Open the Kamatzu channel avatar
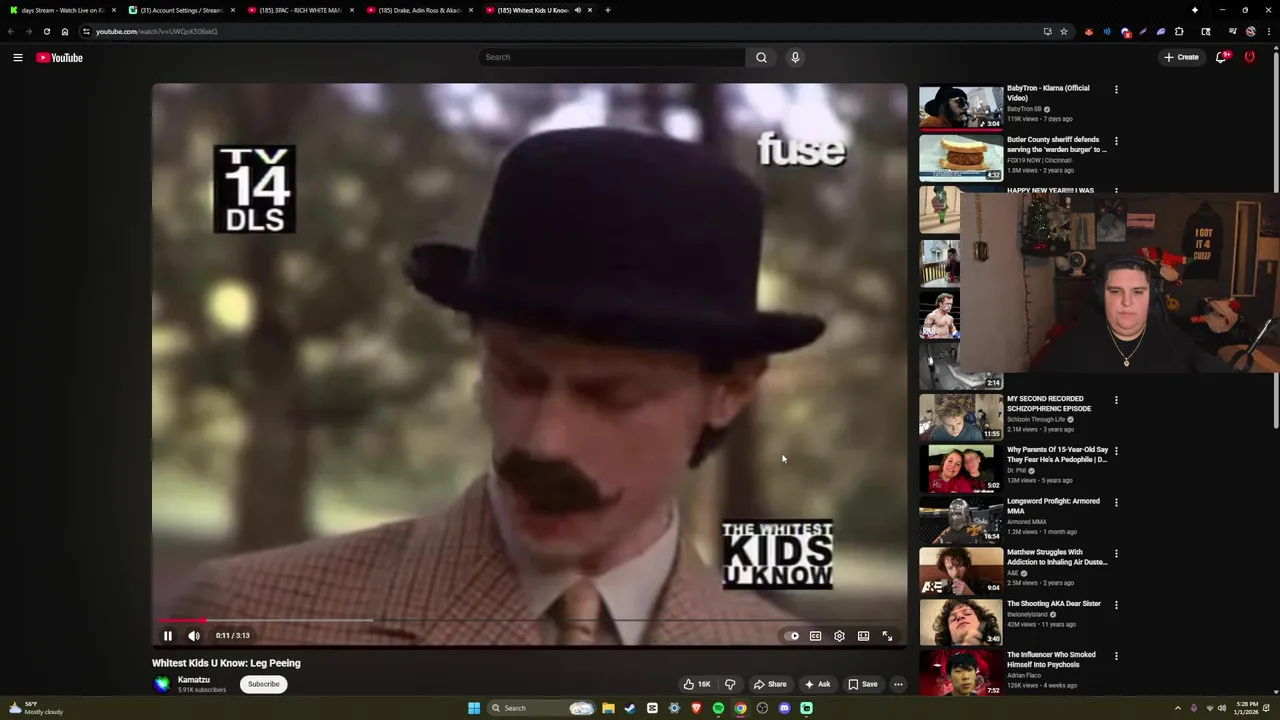Viewport: 1280px width, 720px height. coord(162,684)
